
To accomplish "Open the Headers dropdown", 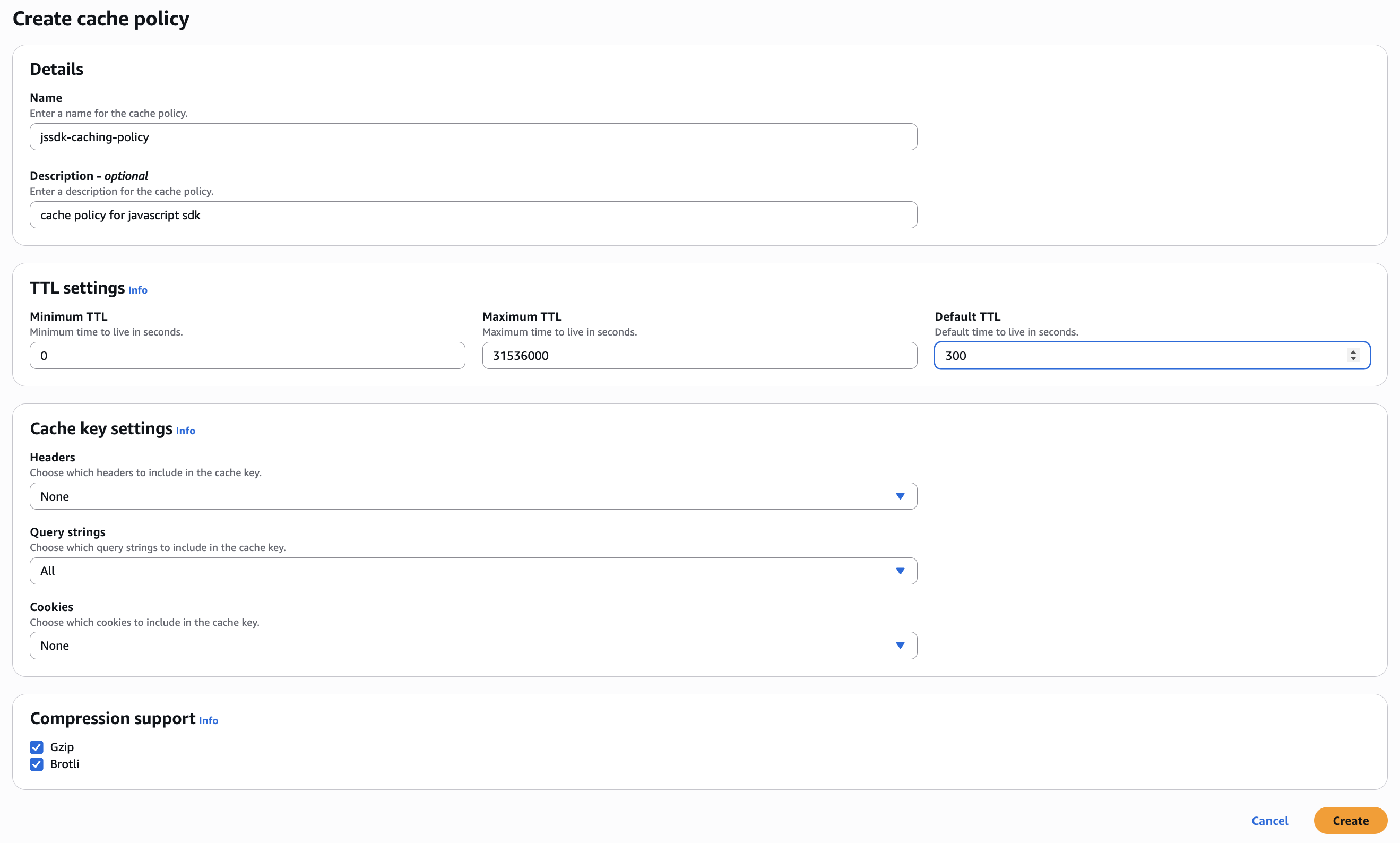I will 473,496.
